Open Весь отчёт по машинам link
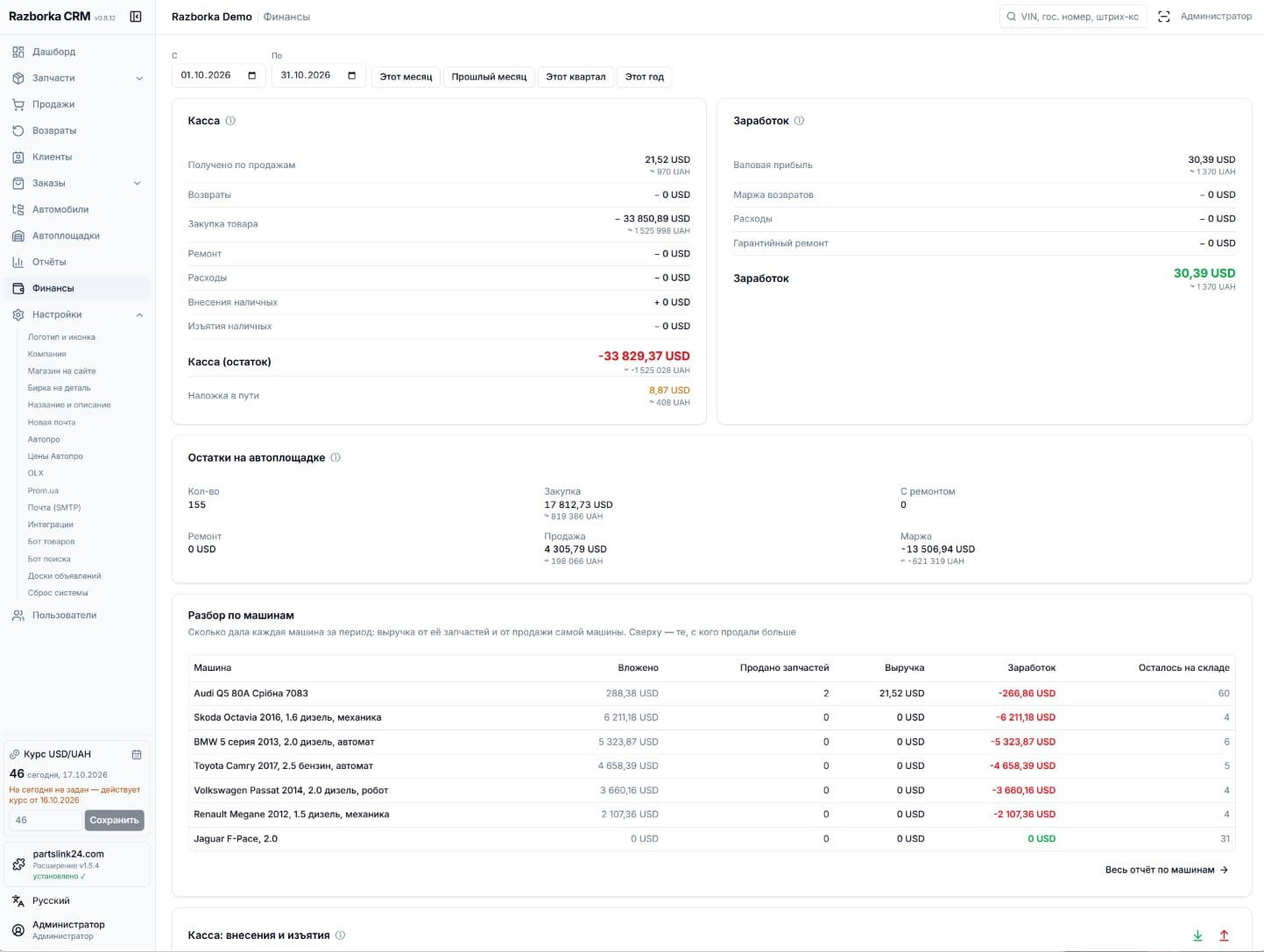Viewport: 1264px width, 952px height. [1167, 870]
